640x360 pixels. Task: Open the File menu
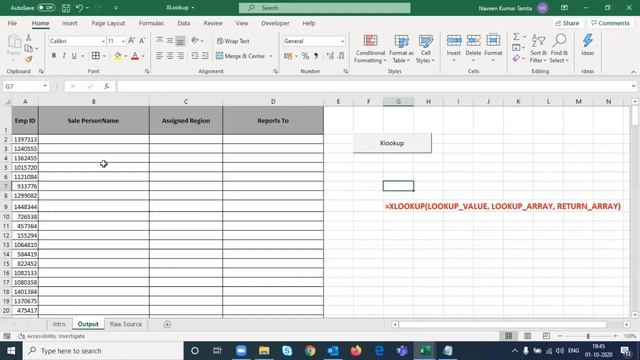point(12,23)
